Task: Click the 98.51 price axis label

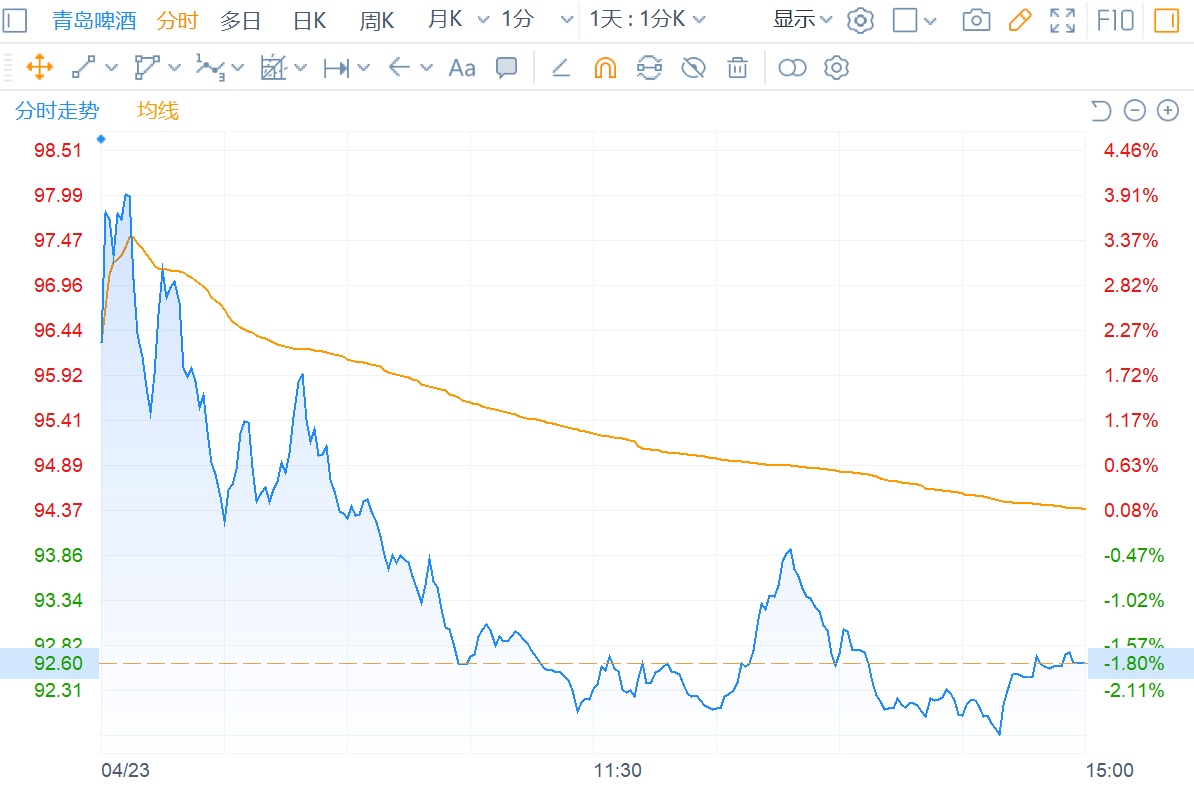Action: click(x=58, y=150)
